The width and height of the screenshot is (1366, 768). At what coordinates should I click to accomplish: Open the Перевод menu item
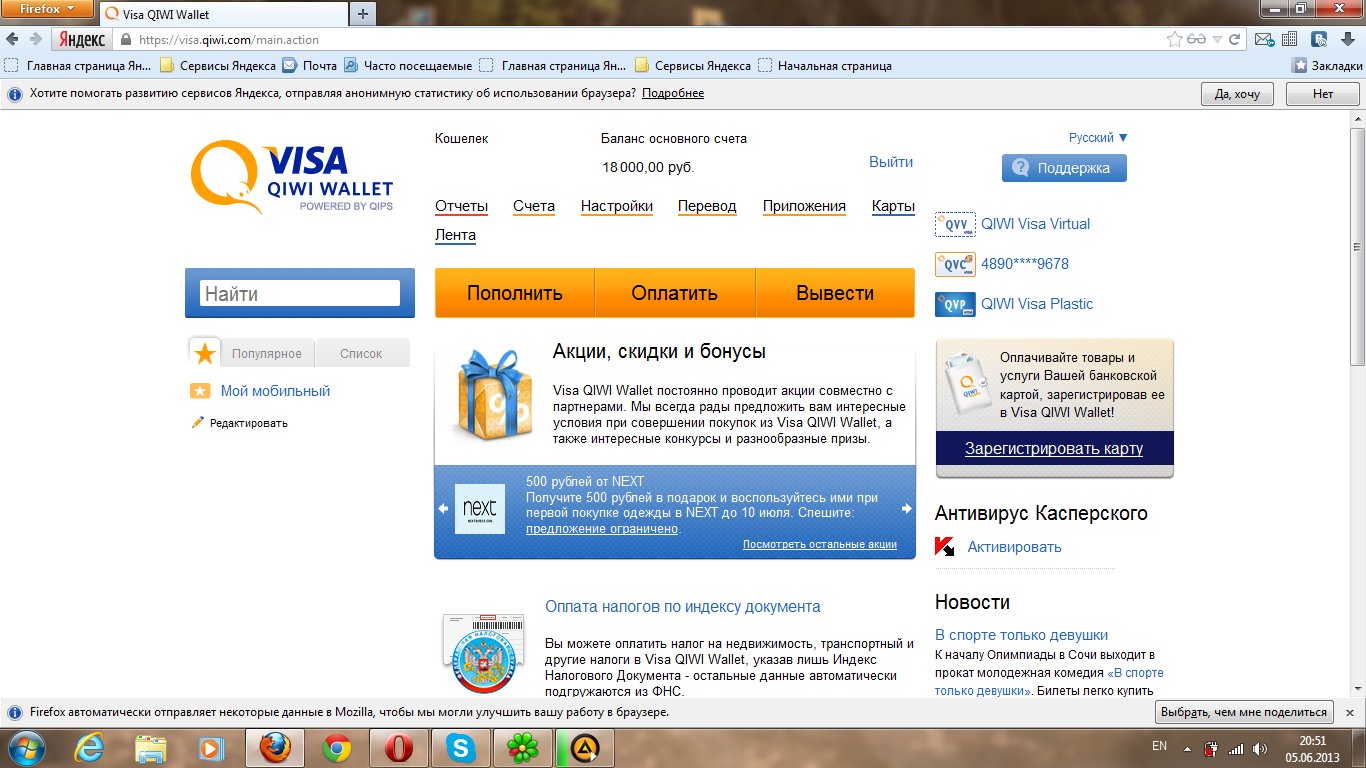[707, 206]
